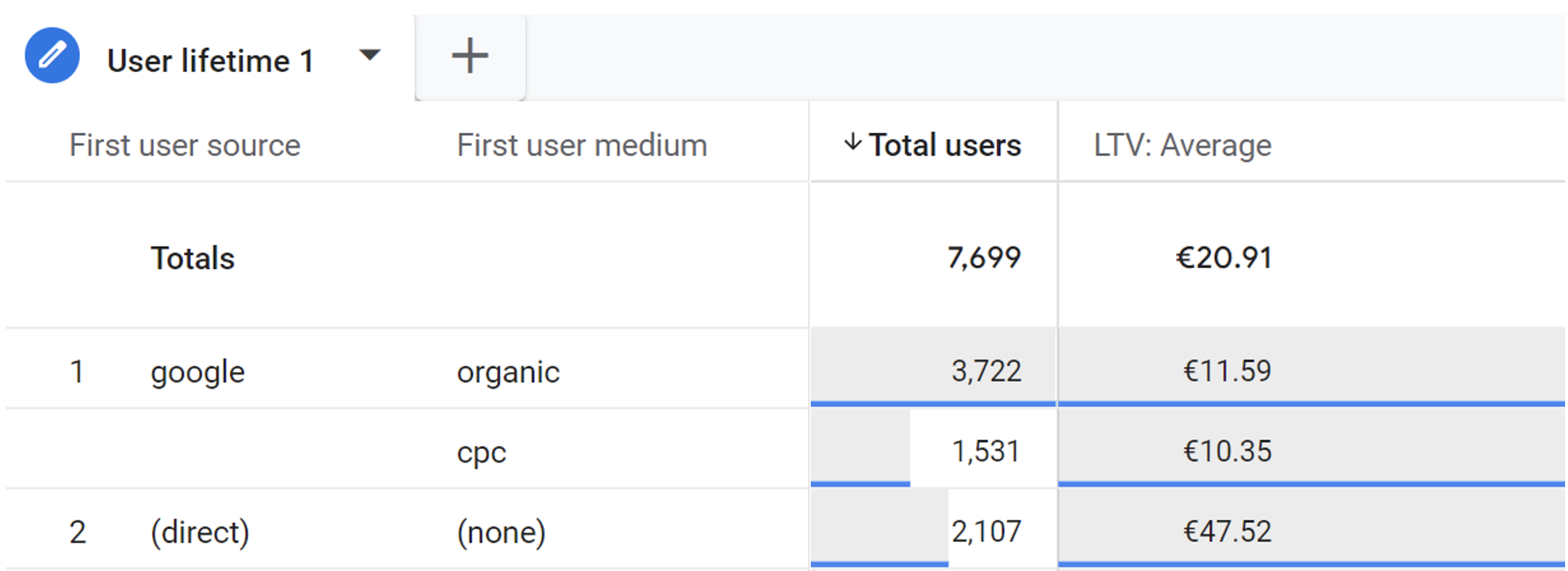Screen dimensions: 1568x571
Task: Select the (direct) source cell
Action: pos(200,532)
